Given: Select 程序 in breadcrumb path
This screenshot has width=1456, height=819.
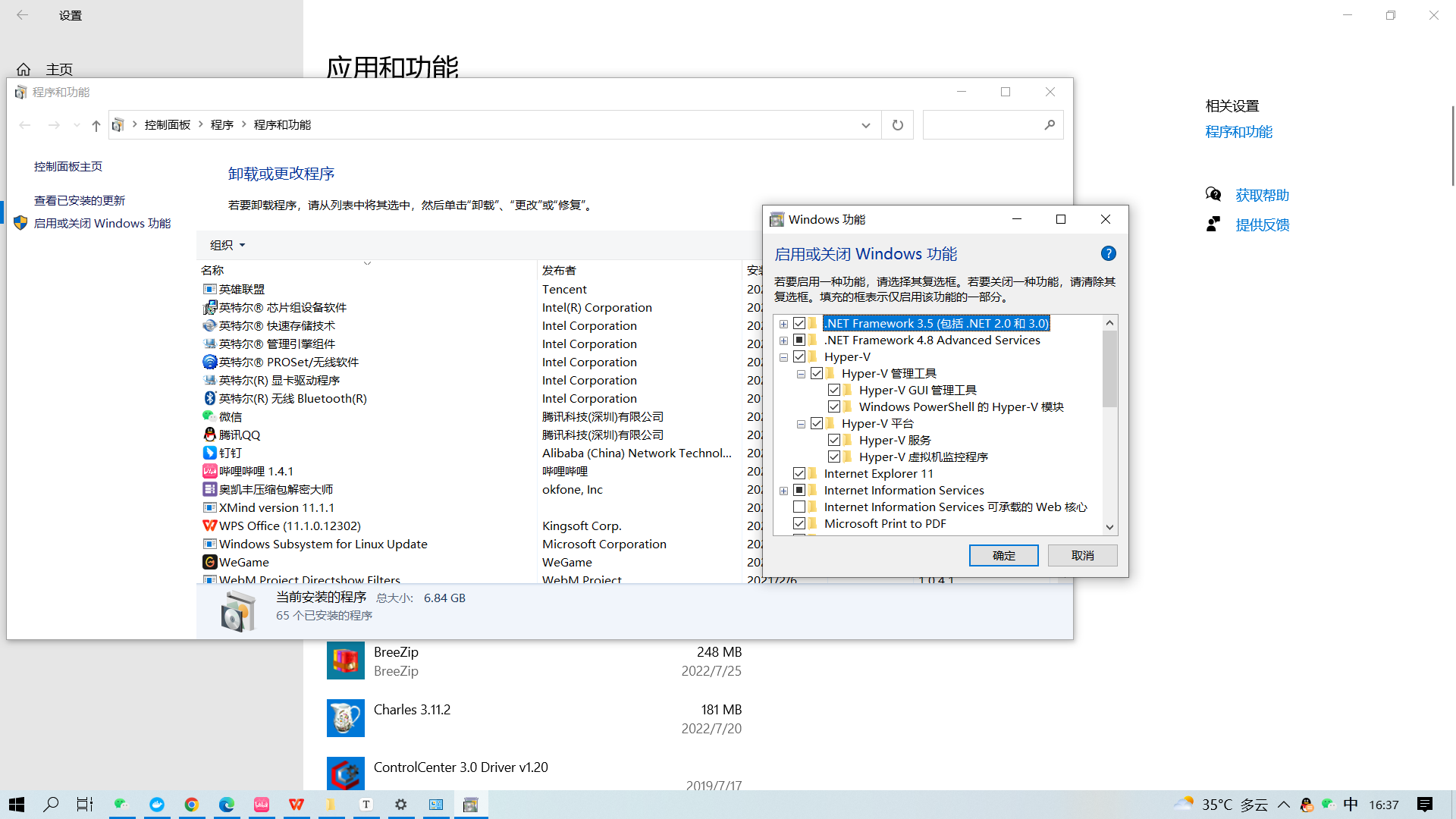Looking at the screenshot, I should [221, 125].
